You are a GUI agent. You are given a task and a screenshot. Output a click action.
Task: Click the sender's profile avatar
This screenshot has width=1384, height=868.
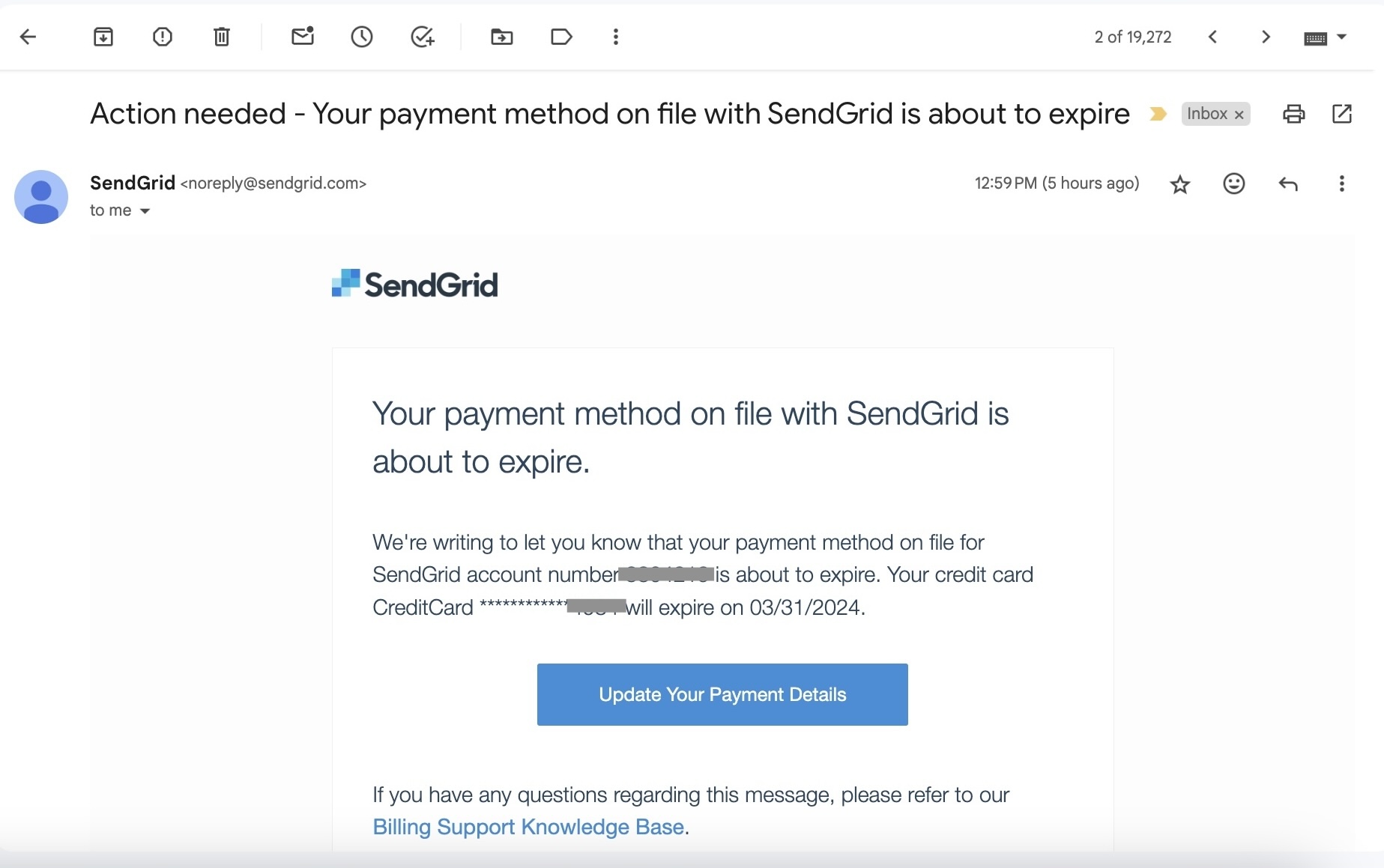pyautogui.click(x=41, y=197)
